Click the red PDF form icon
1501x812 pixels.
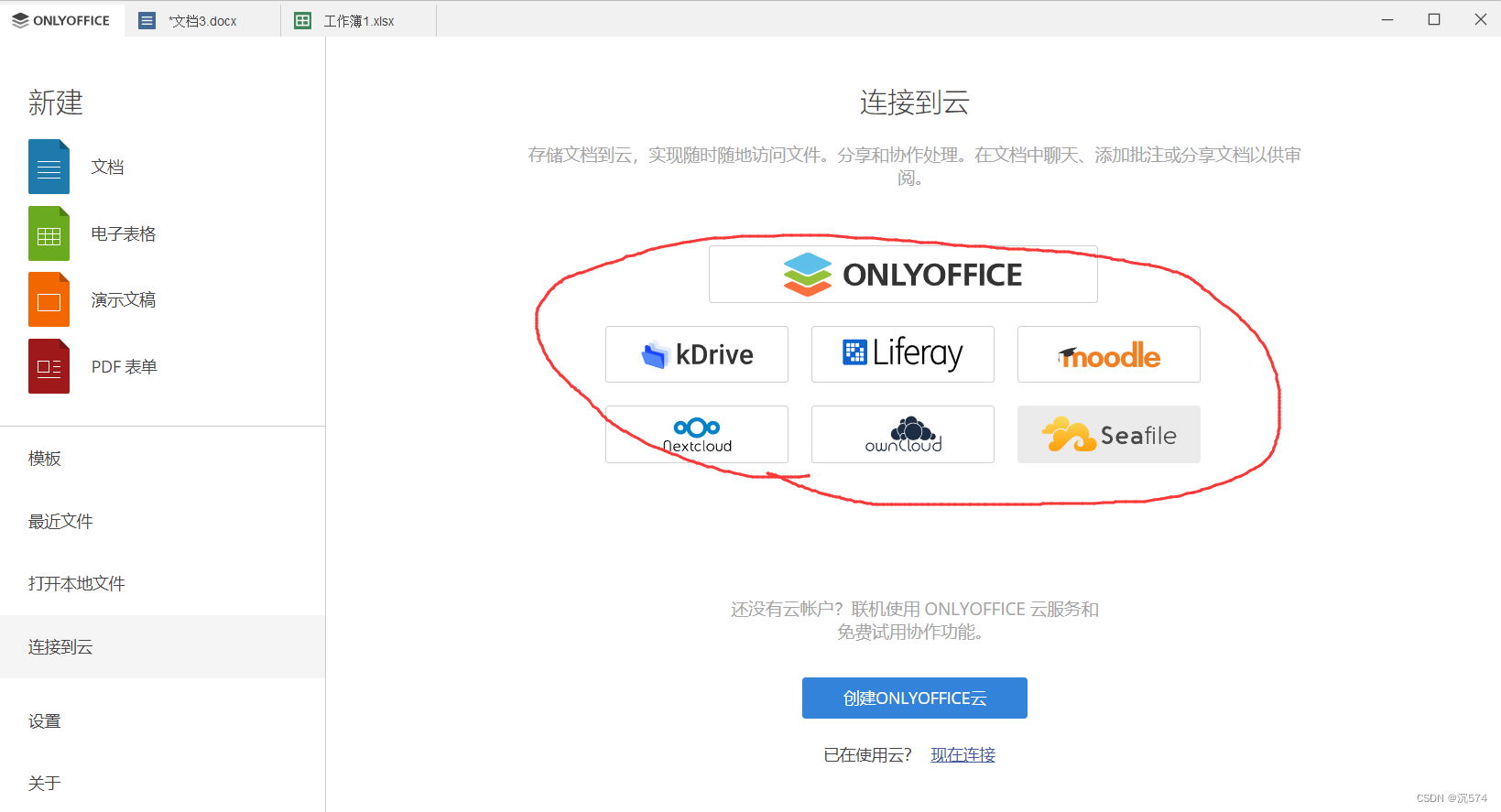point(49,366)
